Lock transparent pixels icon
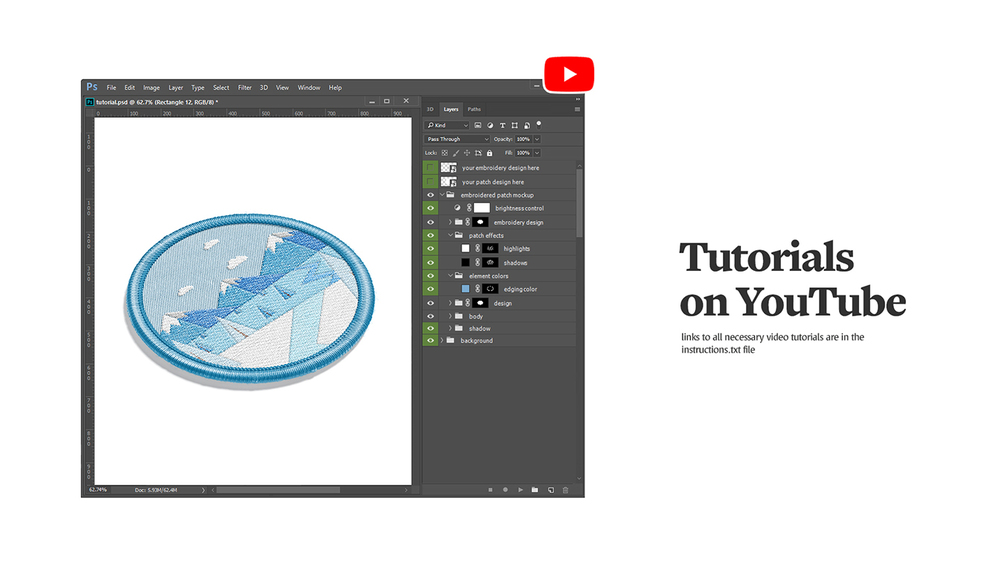The height and width of the screenshot is (565, 1005). pos(444,153)
